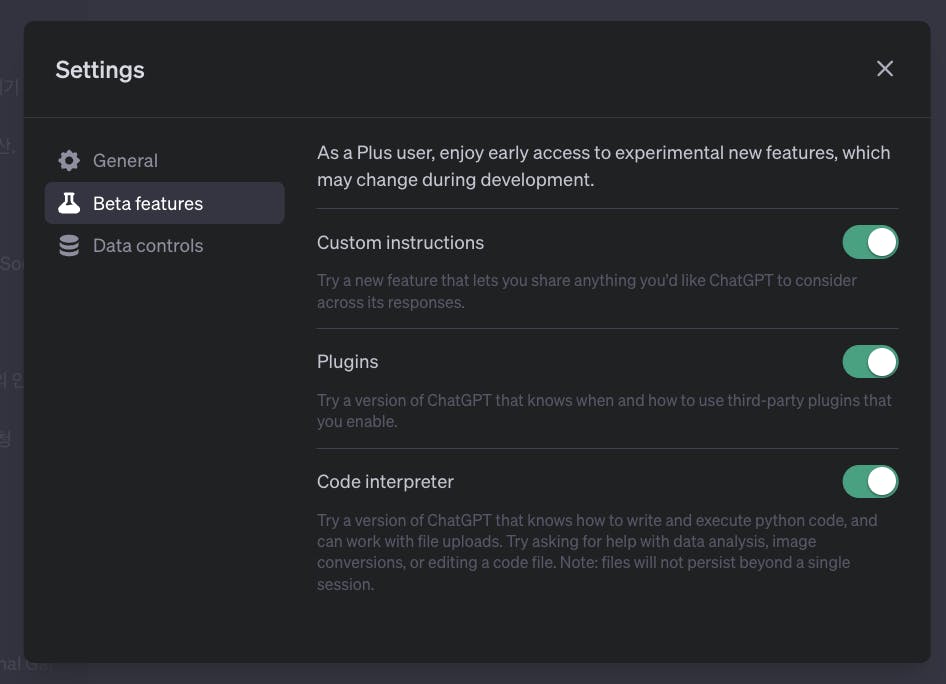Click the Custom instructions heading

click(x=400, y=242)
